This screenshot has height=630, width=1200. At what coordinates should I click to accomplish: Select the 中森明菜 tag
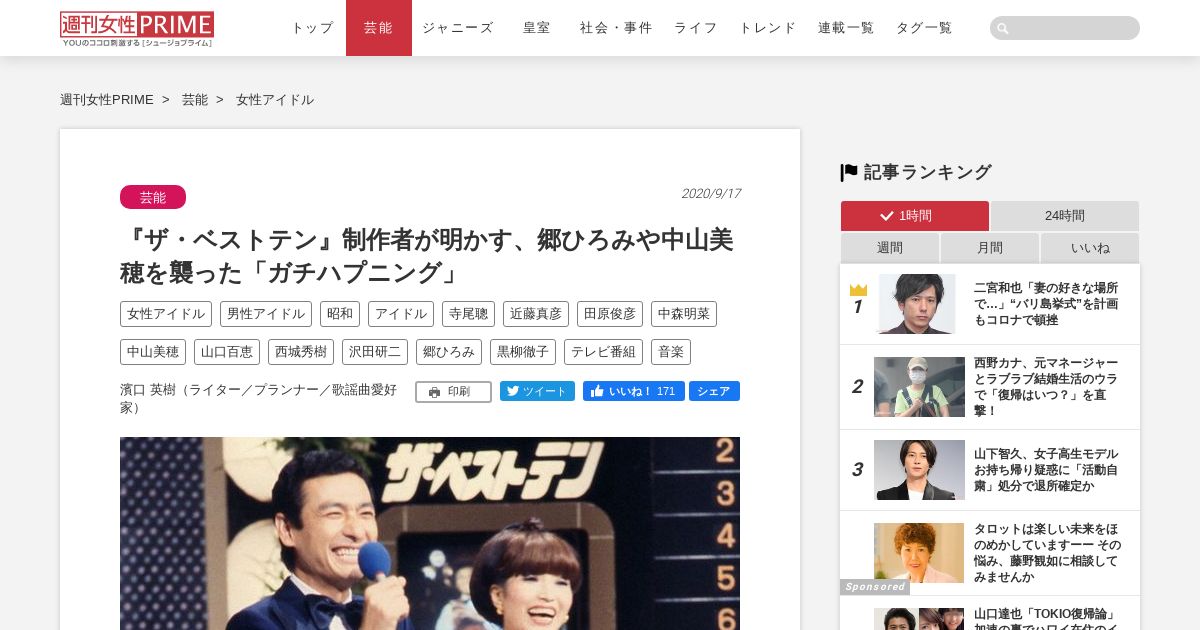(684, 314)
